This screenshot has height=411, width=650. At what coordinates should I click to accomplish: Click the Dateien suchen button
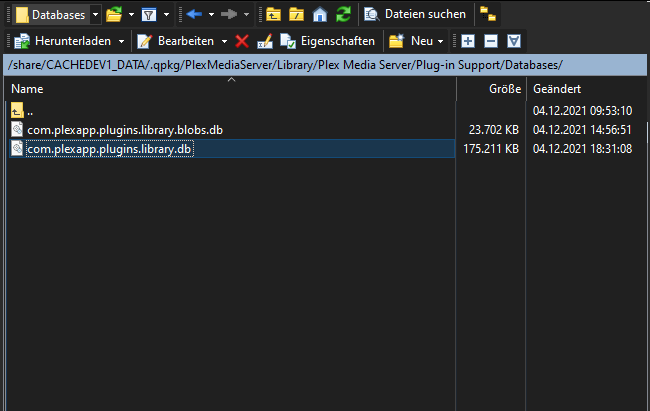pyautogui.click(x=415, y=15)
